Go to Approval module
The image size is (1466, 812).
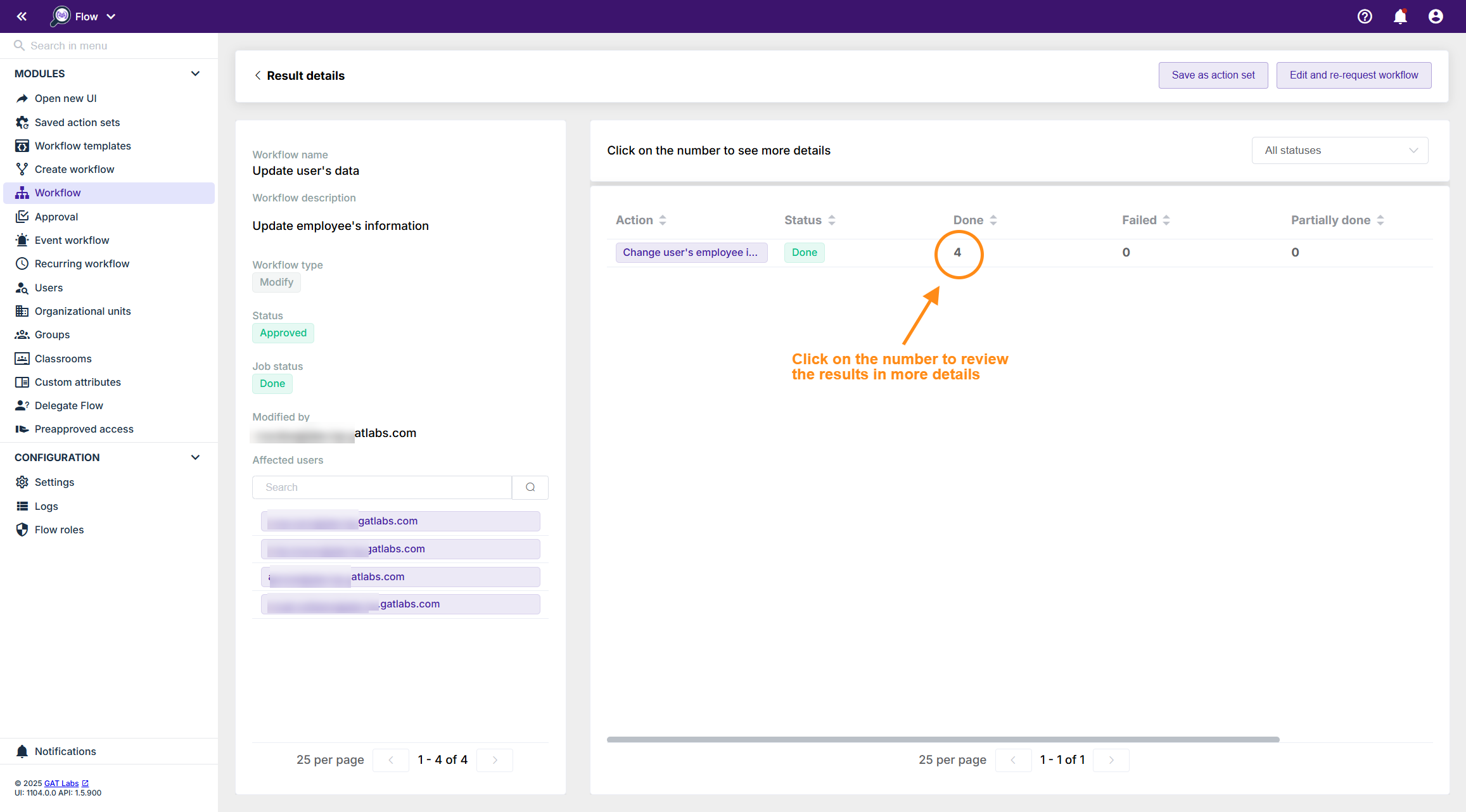tap(109, 217)
